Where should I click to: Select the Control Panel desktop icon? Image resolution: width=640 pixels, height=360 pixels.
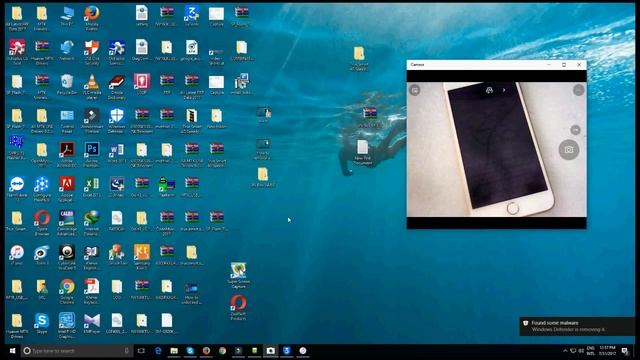pyautogui.click(x=67, y=121)
